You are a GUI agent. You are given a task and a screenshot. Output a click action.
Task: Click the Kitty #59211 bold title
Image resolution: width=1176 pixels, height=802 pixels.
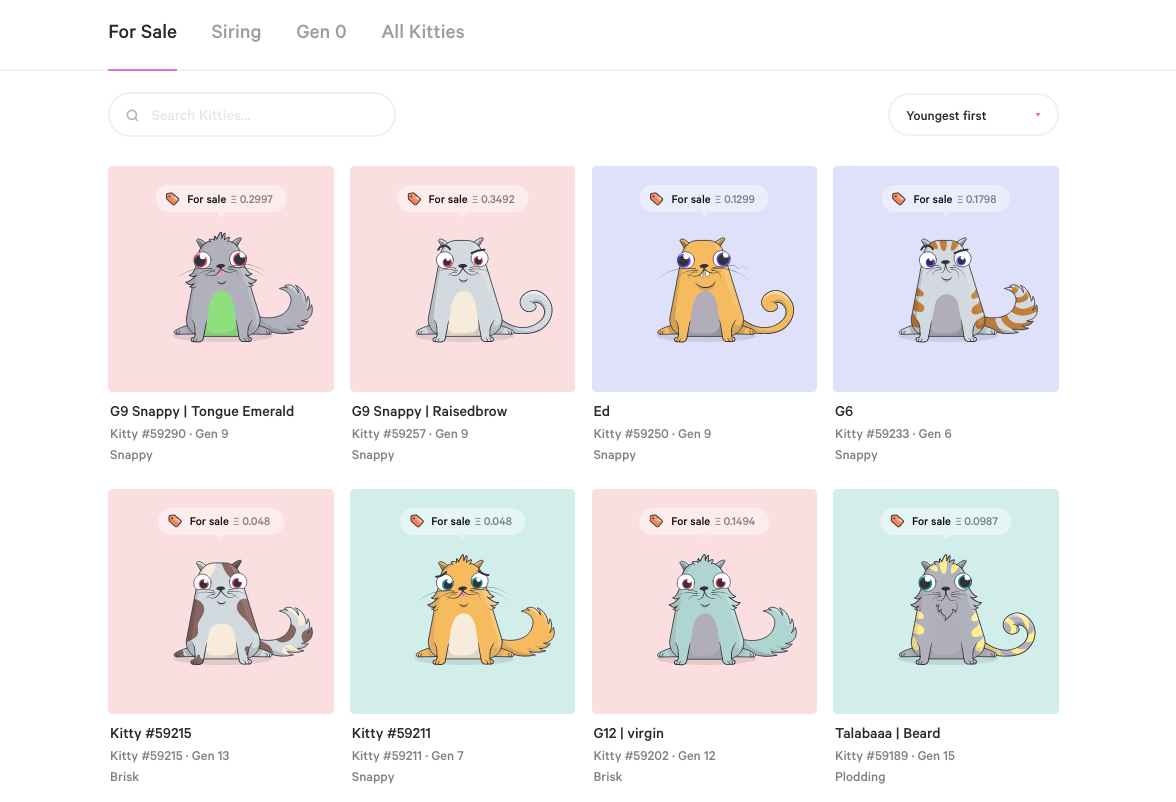[392, 733]
